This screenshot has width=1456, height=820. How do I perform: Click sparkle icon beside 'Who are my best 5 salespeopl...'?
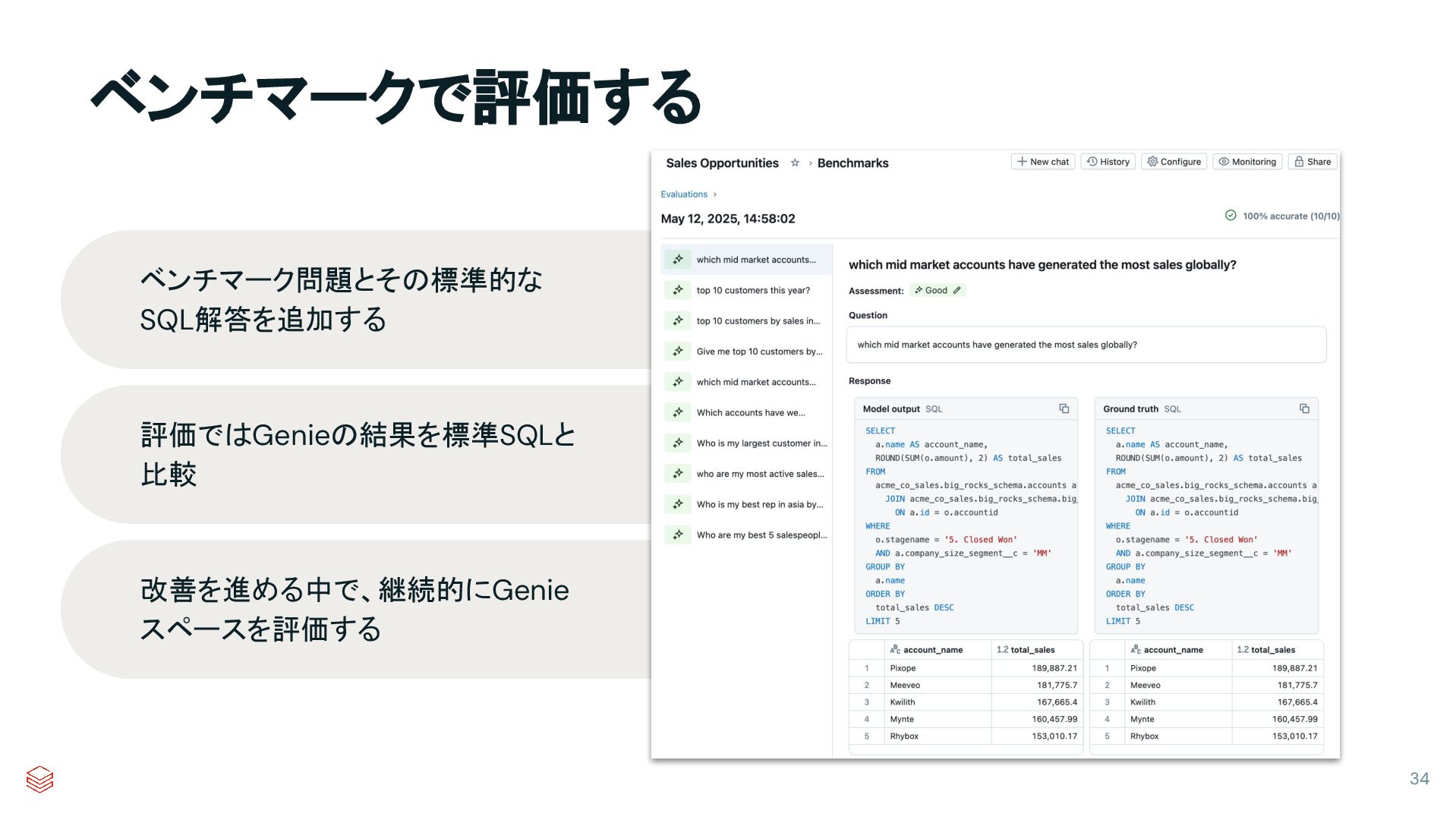678,535
